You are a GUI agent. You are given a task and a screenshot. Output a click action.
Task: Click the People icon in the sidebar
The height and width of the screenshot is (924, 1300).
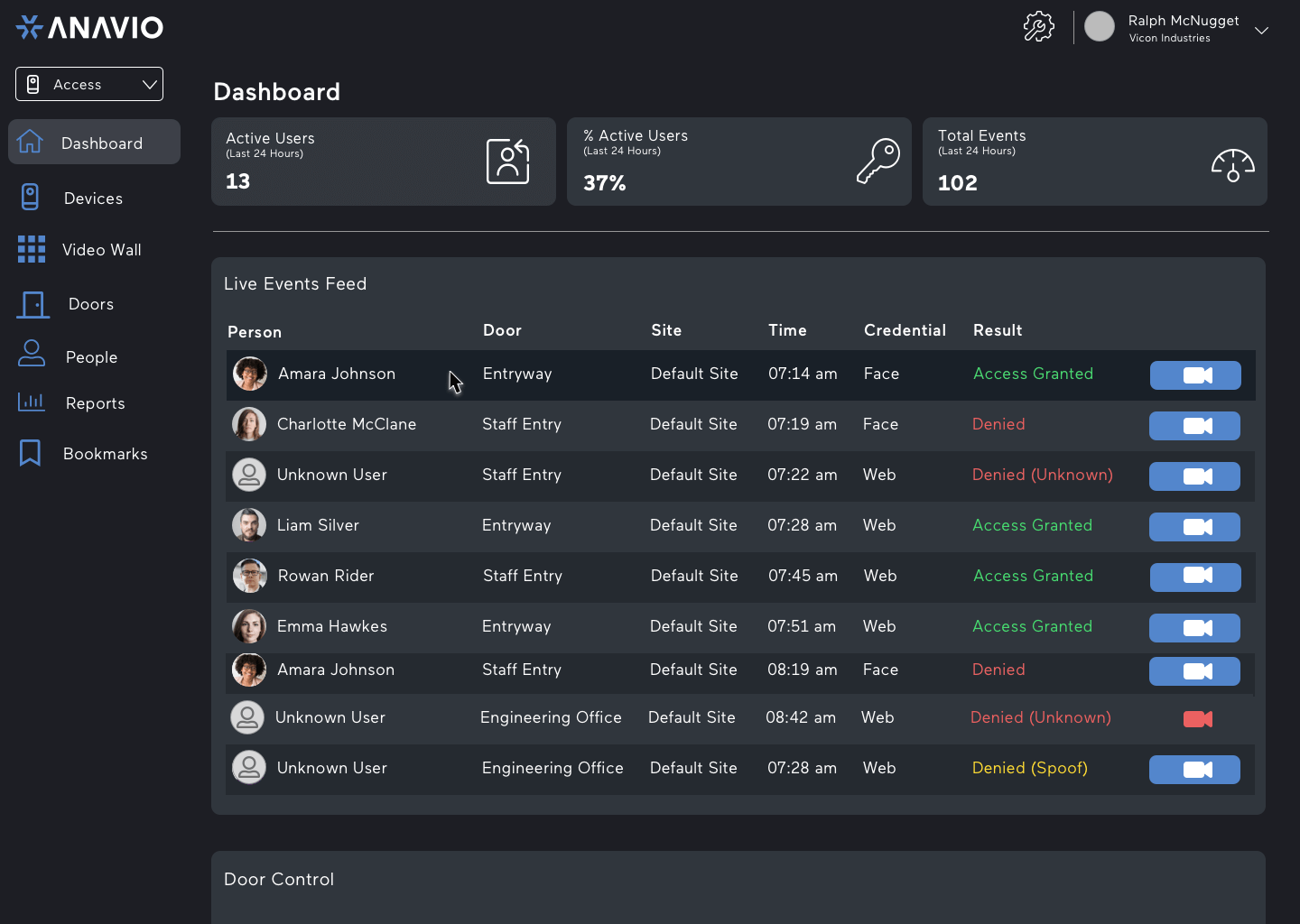pyautogui.click(x=31, y=355)
